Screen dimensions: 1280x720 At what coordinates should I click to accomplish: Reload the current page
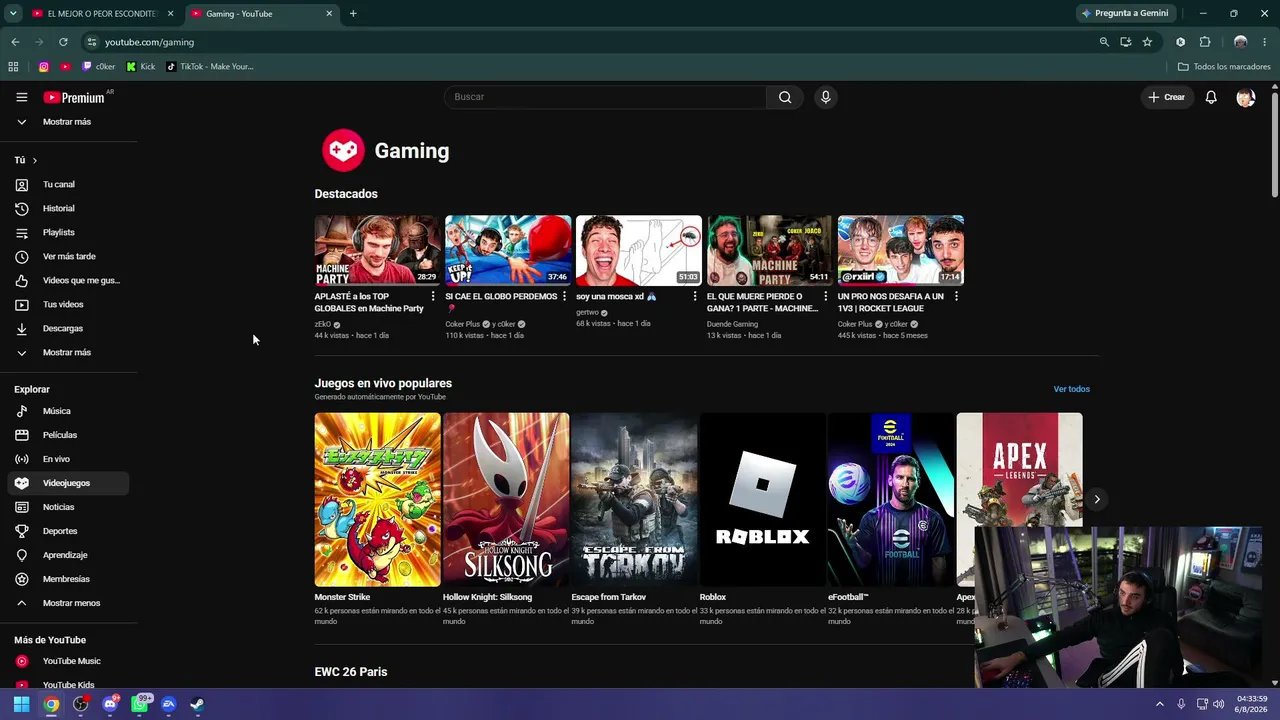point(63,42)
